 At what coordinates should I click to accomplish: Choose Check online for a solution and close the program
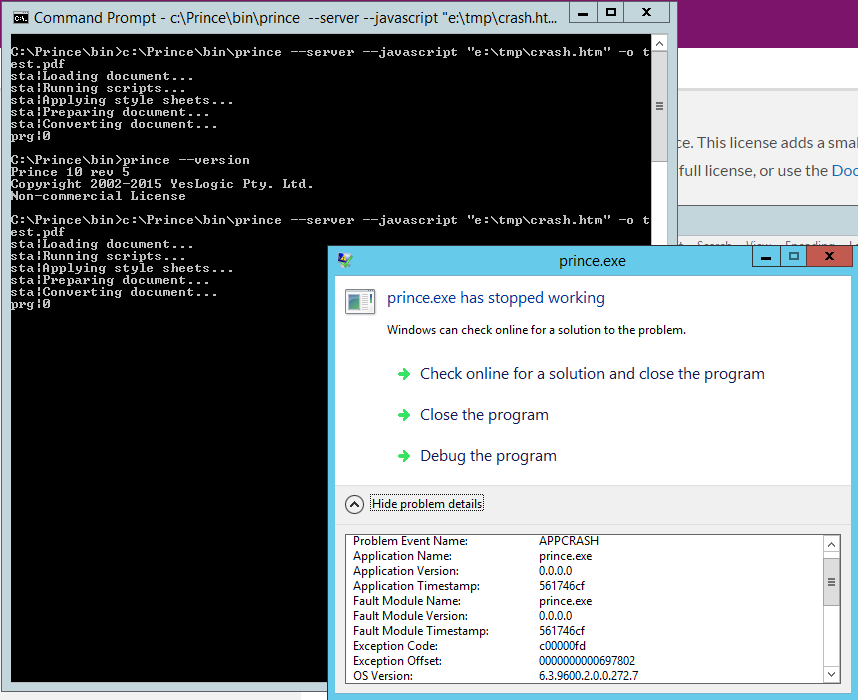(x=592, y=374)
